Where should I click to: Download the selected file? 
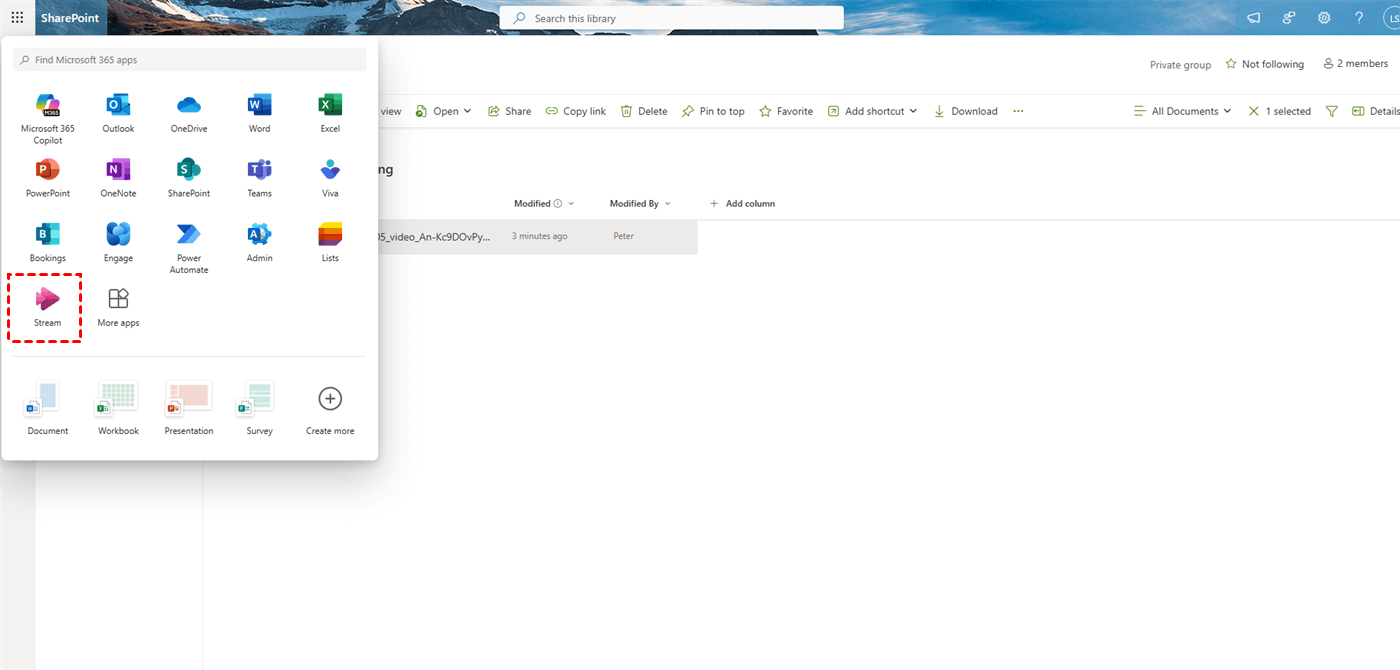coord(966,111)
